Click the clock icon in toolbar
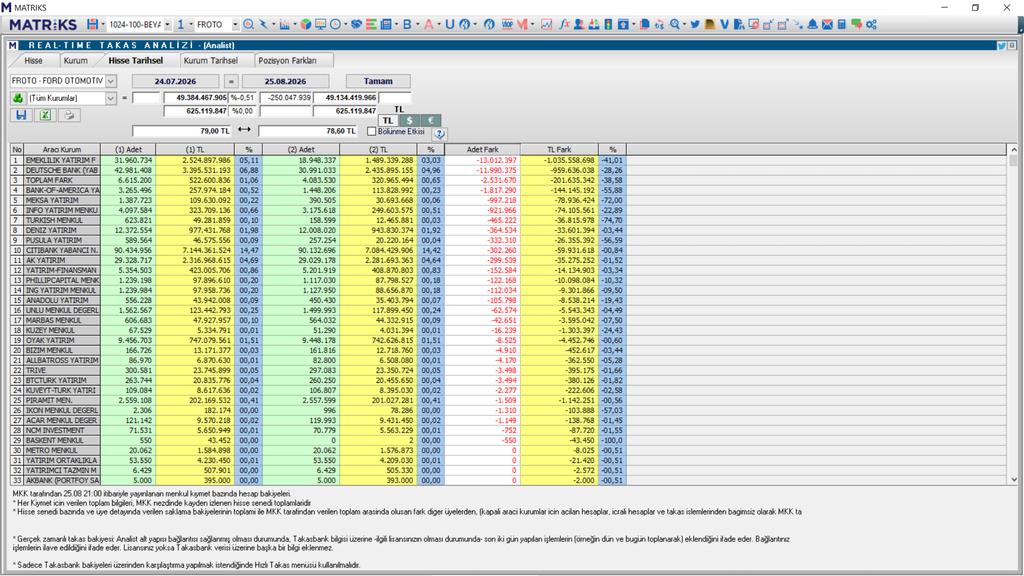This screenshot has height=576, width=1024. click(x=336, y=24)
